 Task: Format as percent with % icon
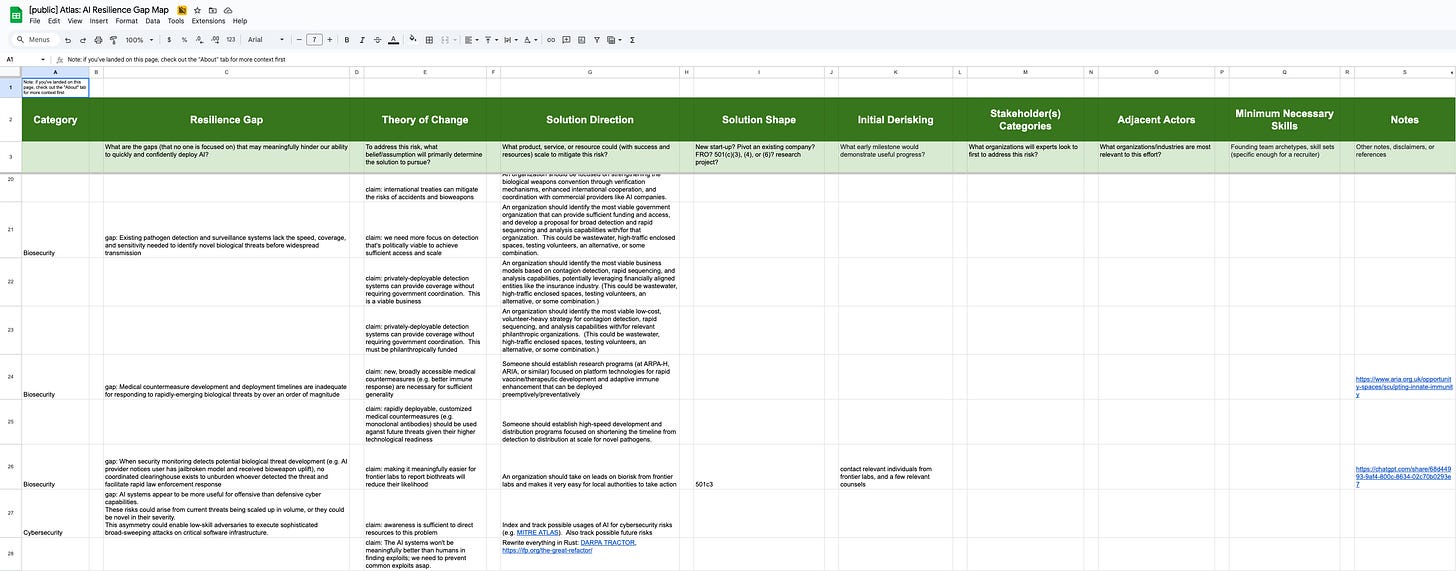point(185,40)
